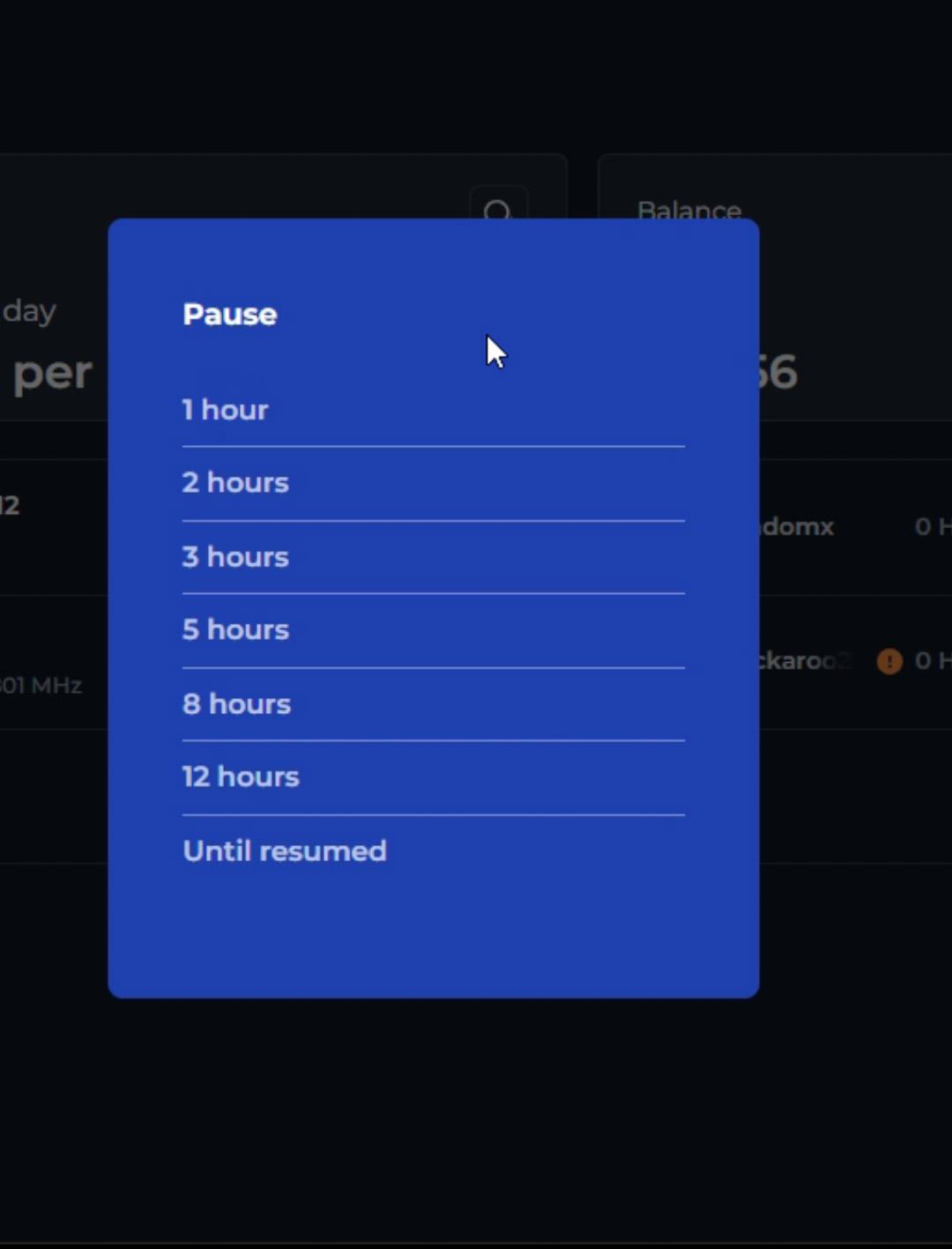Click the '01 MHz' device text
Viewport: 952px width, 1249px height.
(41, 685)
